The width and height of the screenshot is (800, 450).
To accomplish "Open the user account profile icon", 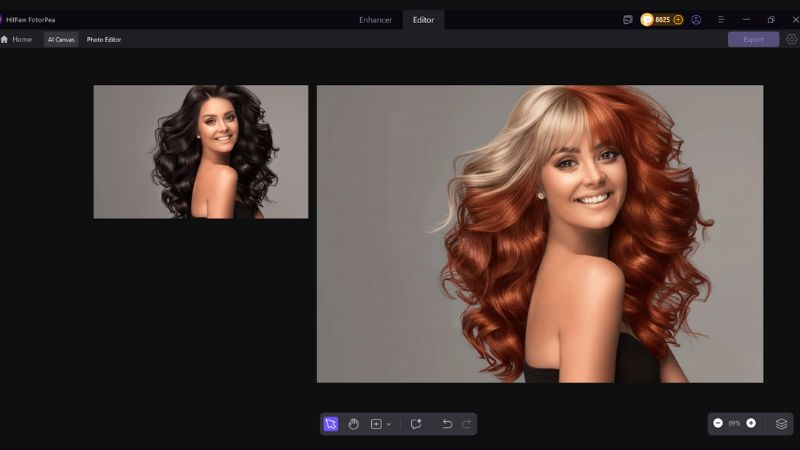I will 696,19.
